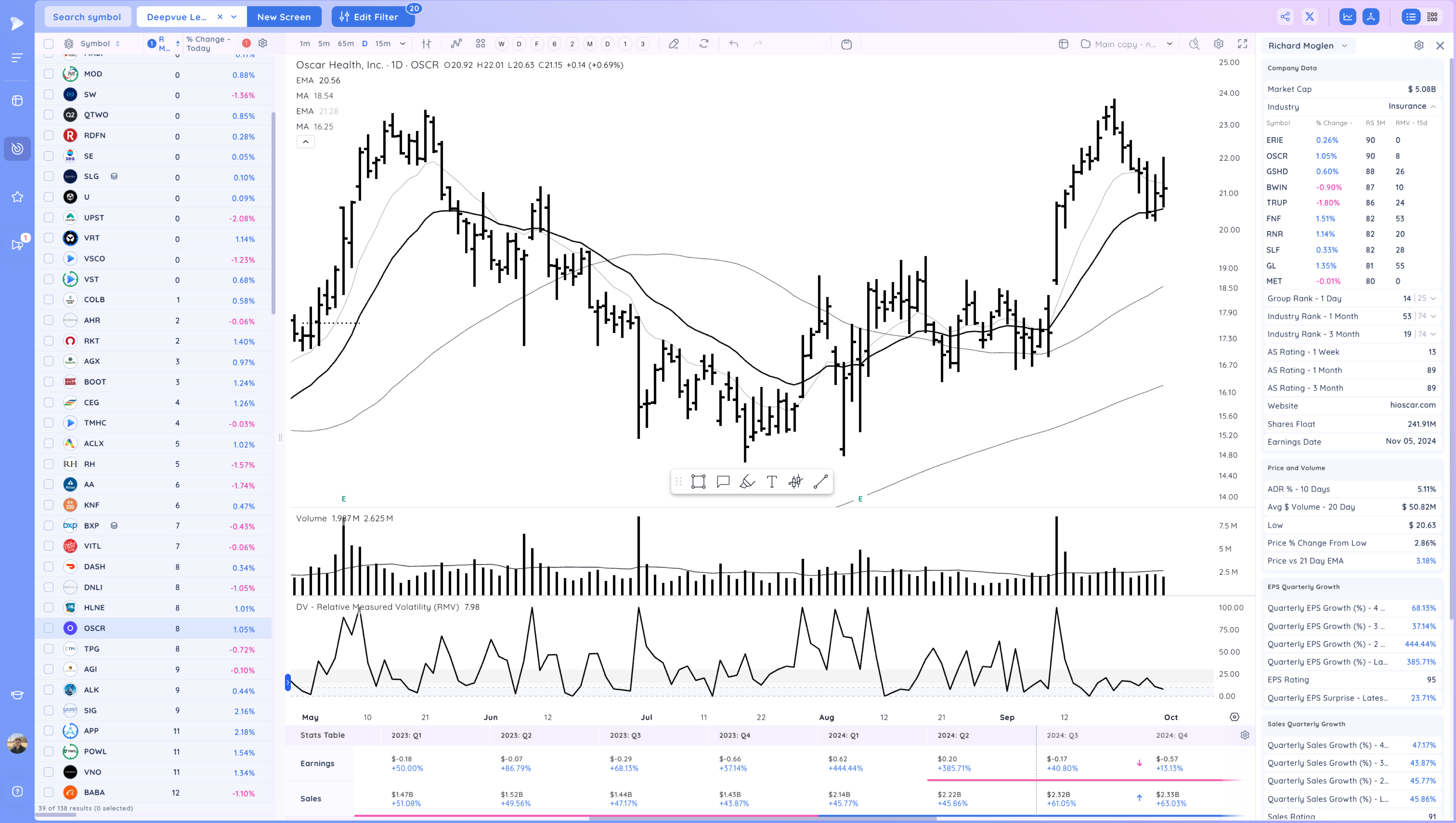Viewport: 1456px width, 823px height.
Task: Expand Industry Rank - 3 Month row
Action: tap(1433, 334)
